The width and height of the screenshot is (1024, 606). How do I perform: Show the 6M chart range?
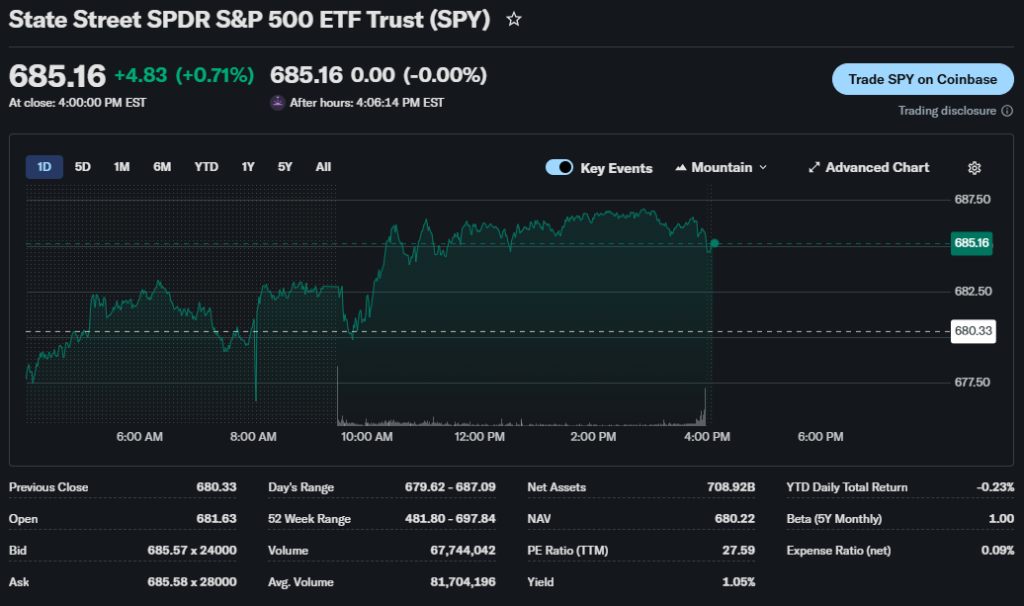(x=162, y=167)
